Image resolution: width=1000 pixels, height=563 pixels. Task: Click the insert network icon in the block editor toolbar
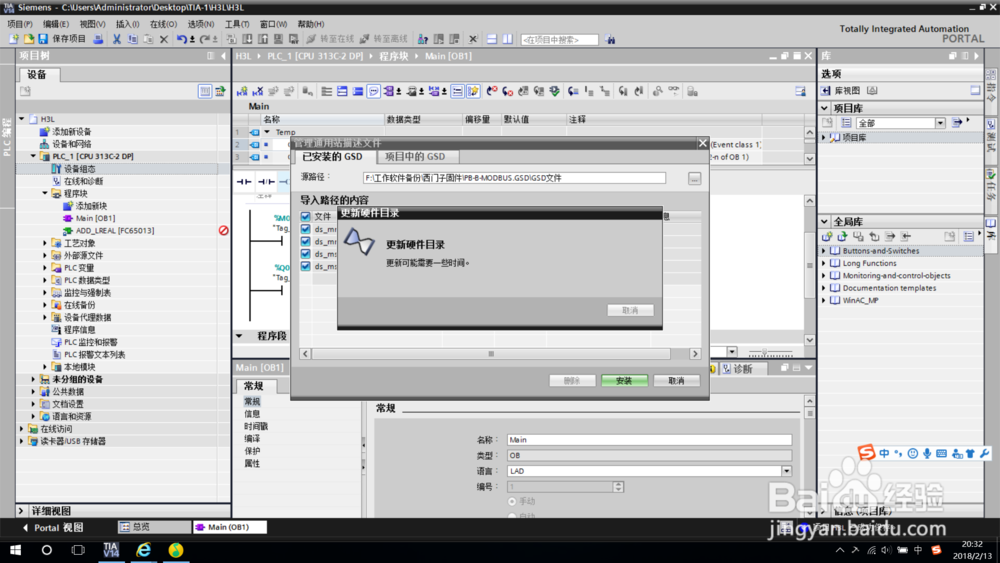[x=242, y=92]
